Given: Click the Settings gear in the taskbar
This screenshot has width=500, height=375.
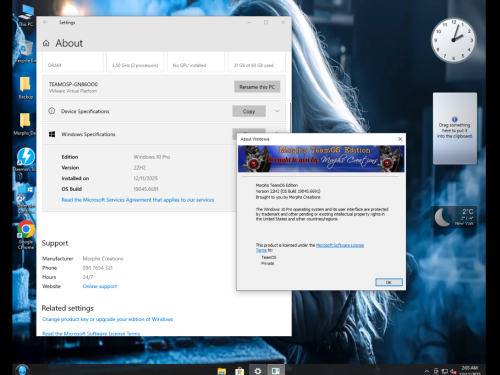Looking at the screenshot, I should click(258, 371).
